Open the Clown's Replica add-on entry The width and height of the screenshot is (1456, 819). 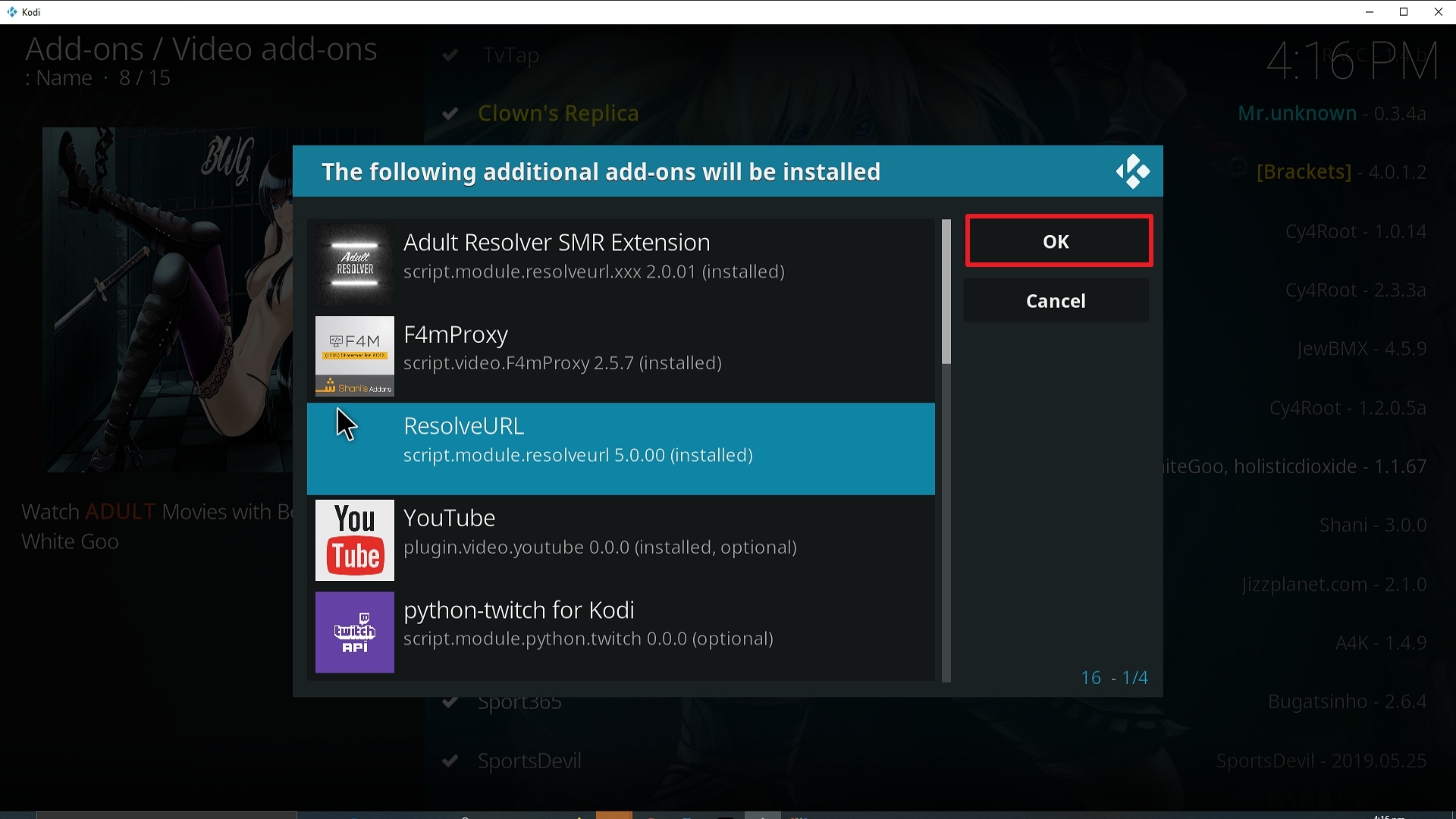pos(558,114)
